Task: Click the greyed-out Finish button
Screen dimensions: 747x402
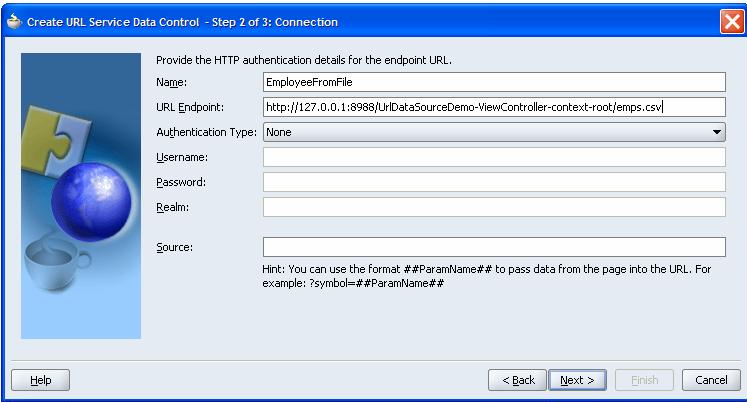Action: pos(644,380)
